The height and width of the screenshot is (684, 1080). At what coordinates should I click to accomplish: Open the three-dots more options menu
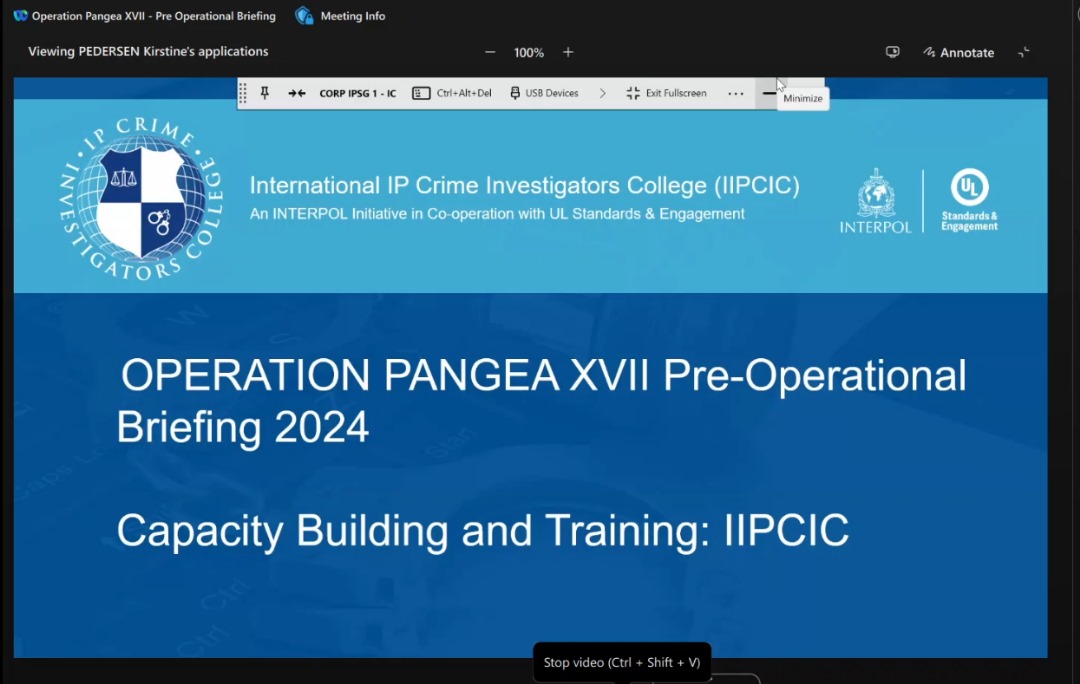tap(736, 94)
